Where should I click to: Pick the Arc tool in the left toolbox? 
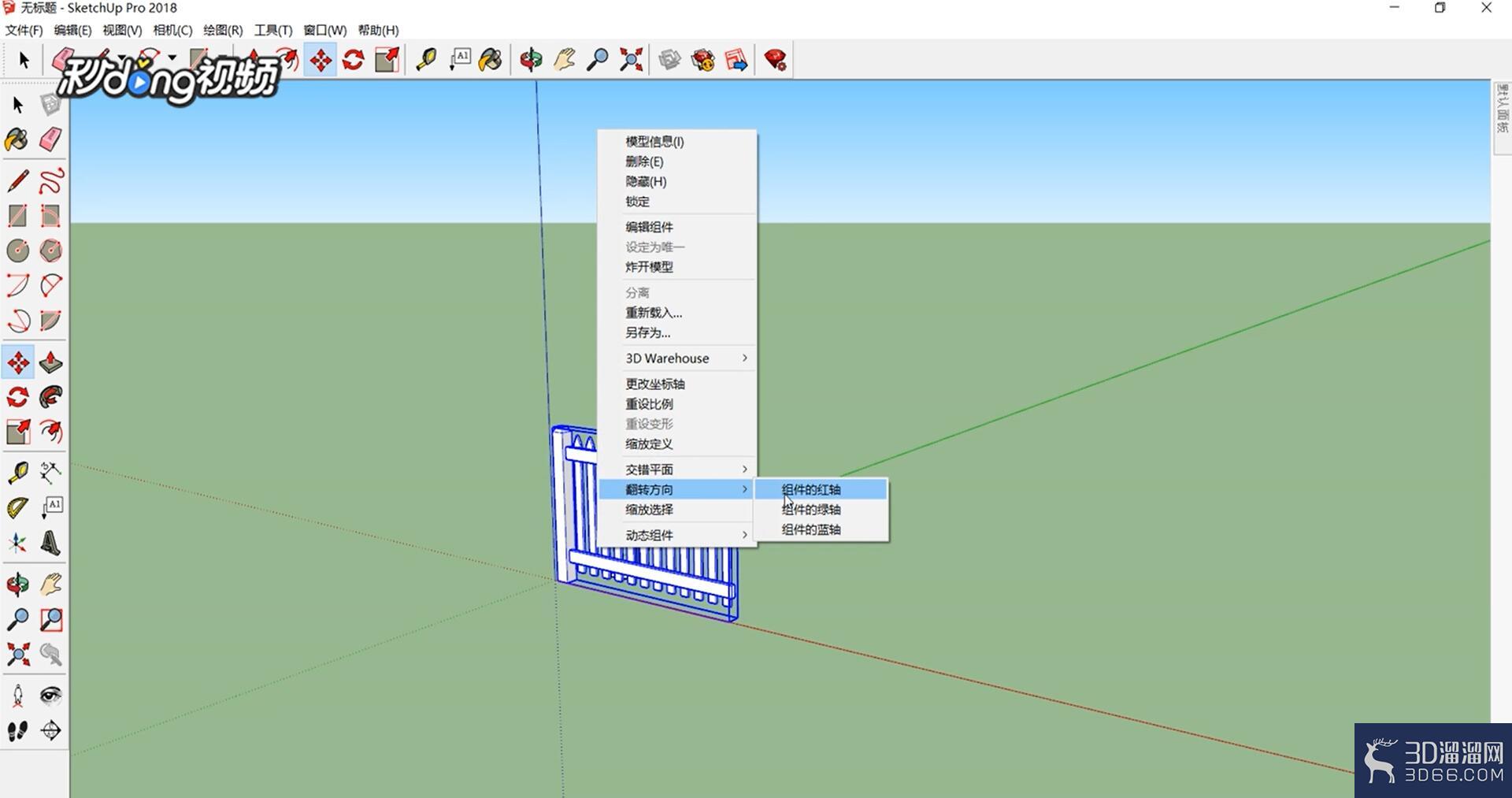(17, 285)
